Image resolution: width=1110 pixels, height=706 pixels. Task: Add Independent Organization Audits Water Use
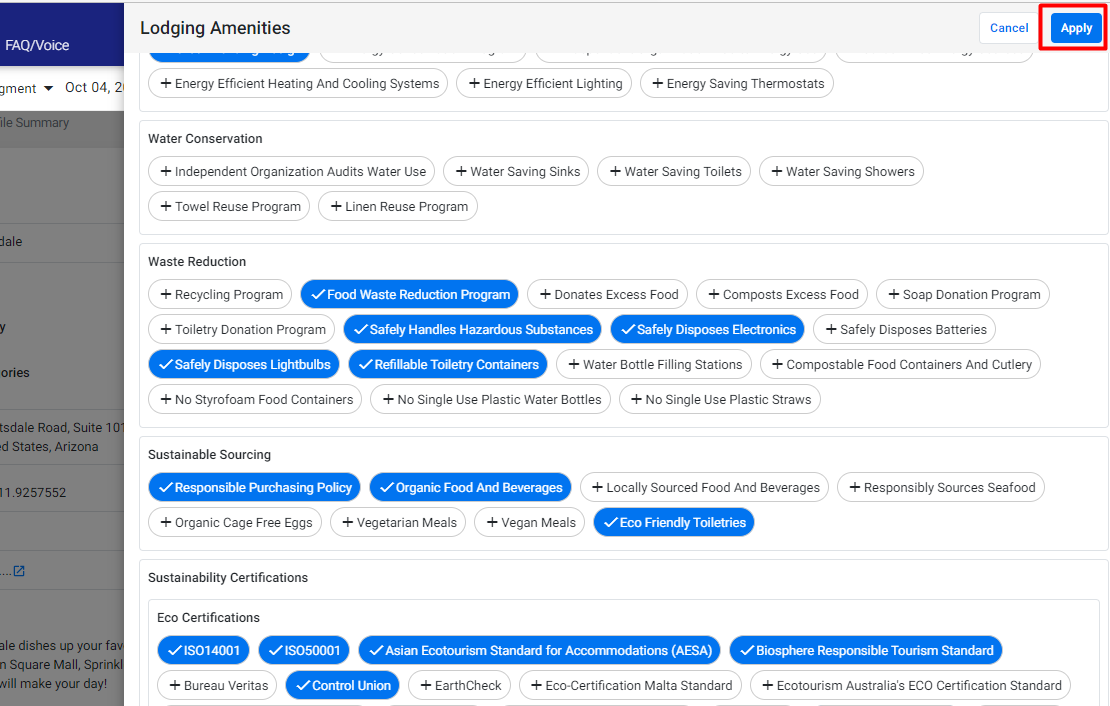coord(292,171)
